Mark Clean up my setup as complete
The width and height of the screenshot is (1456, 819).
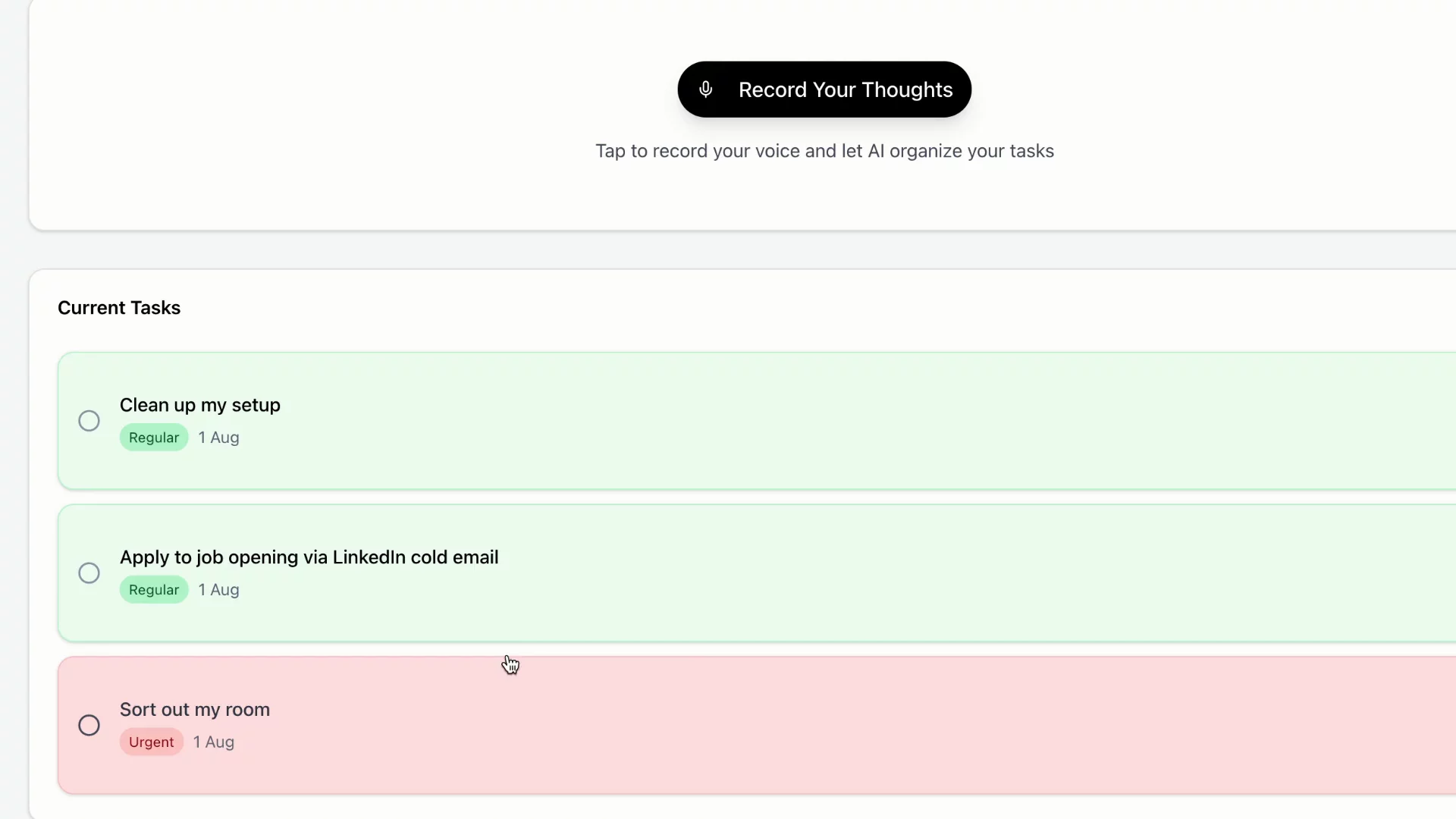(89, 421)
